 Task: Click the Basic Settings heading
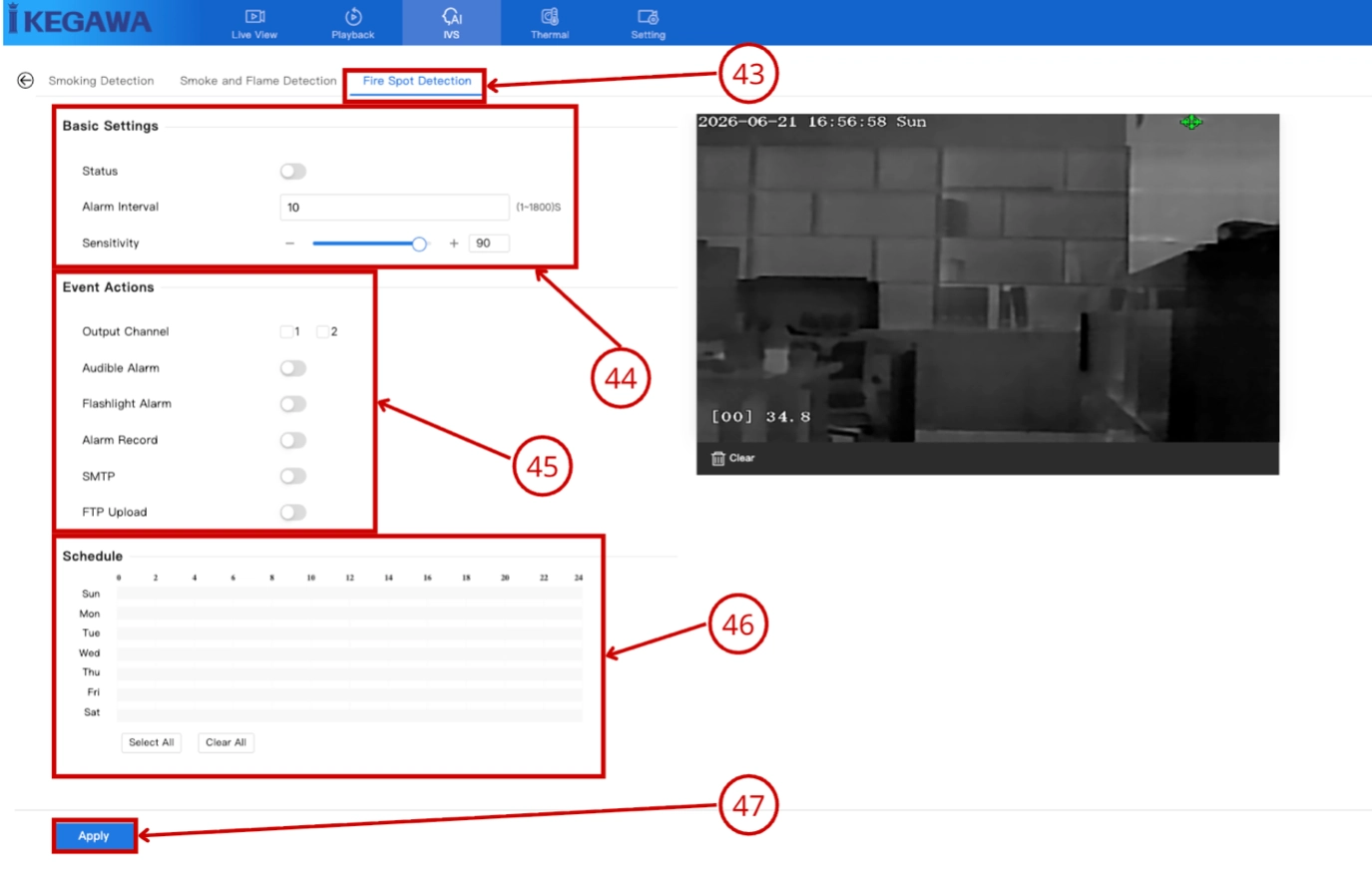[x=110, y=126]
